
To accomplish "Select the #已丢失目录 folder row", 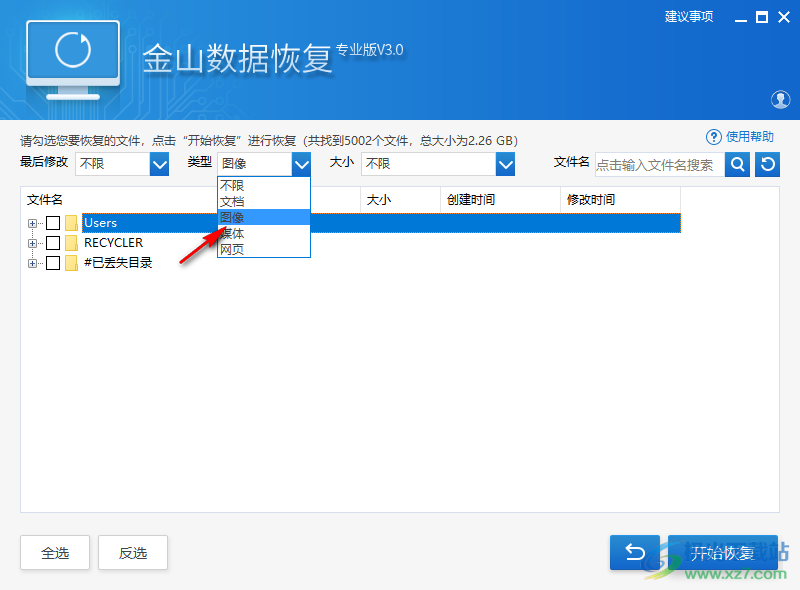I will tap(118, 263).
